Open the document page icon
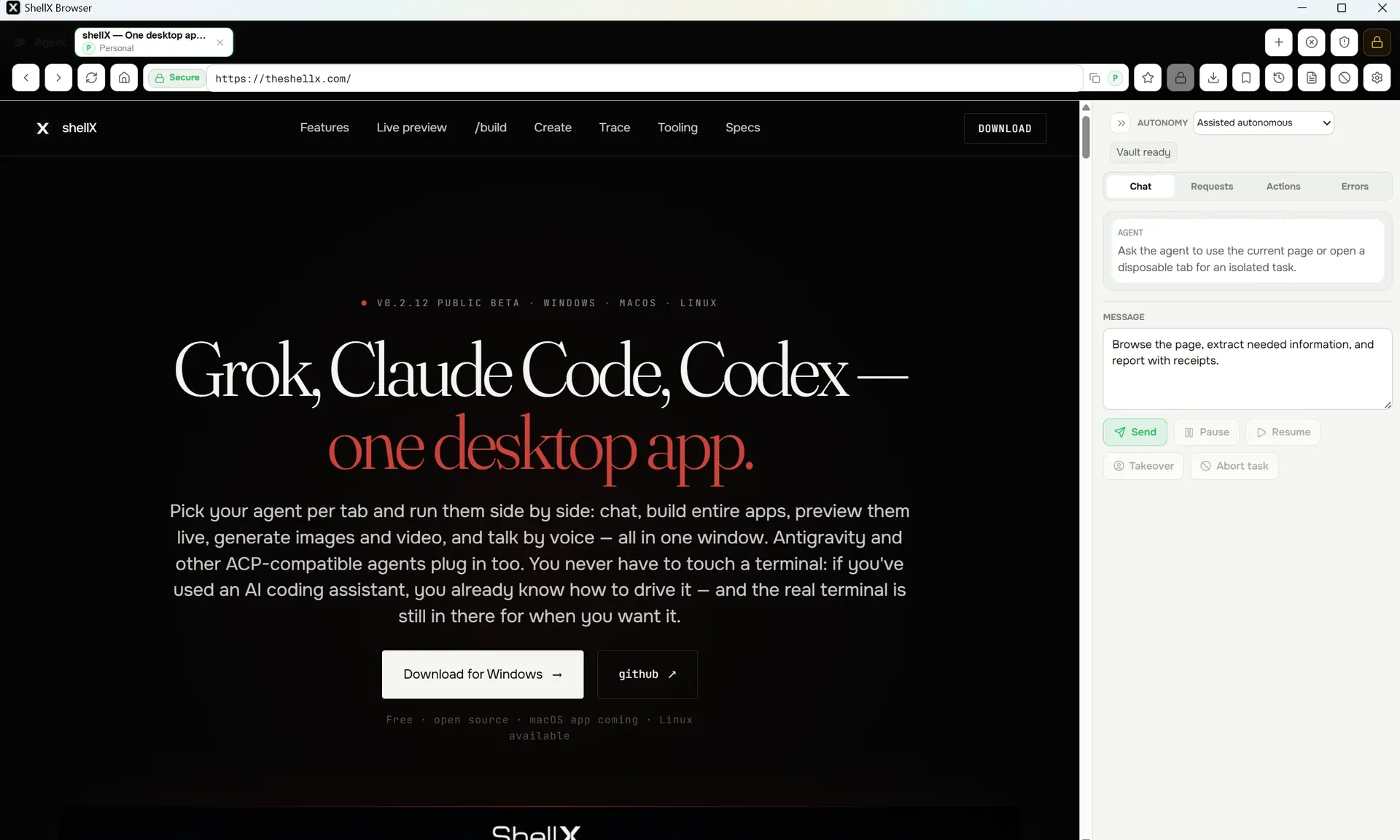The width and height of the screenshot is (1400, 840). [1312, 78]
